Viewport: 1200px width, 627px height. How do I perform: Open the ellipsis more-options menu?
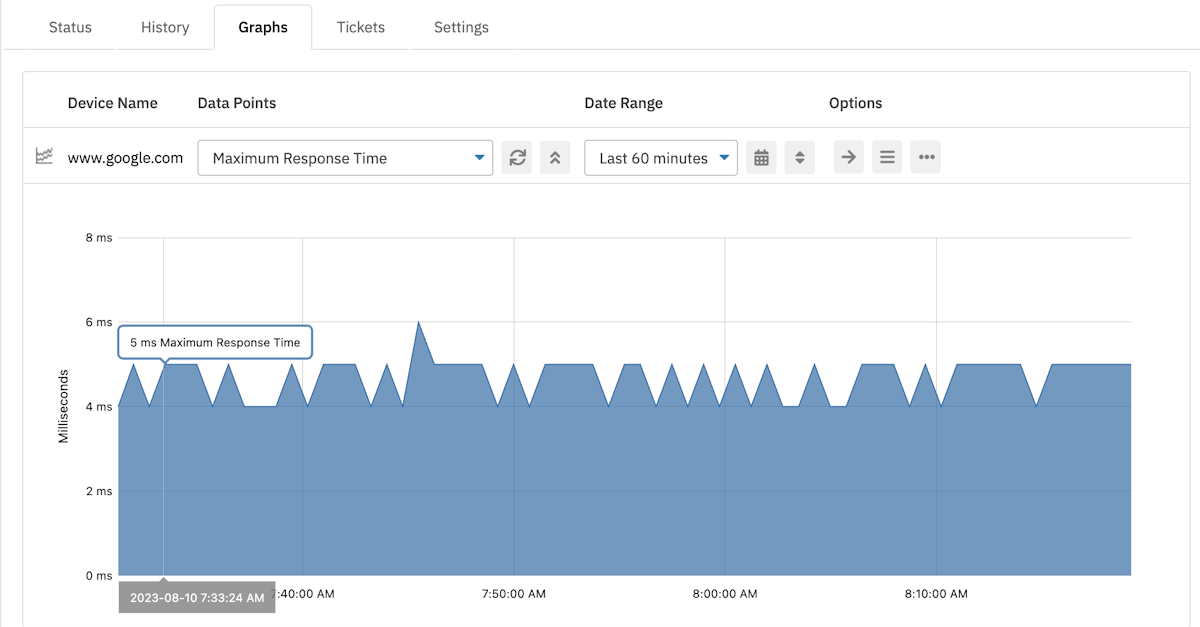[x=925, y=157]
